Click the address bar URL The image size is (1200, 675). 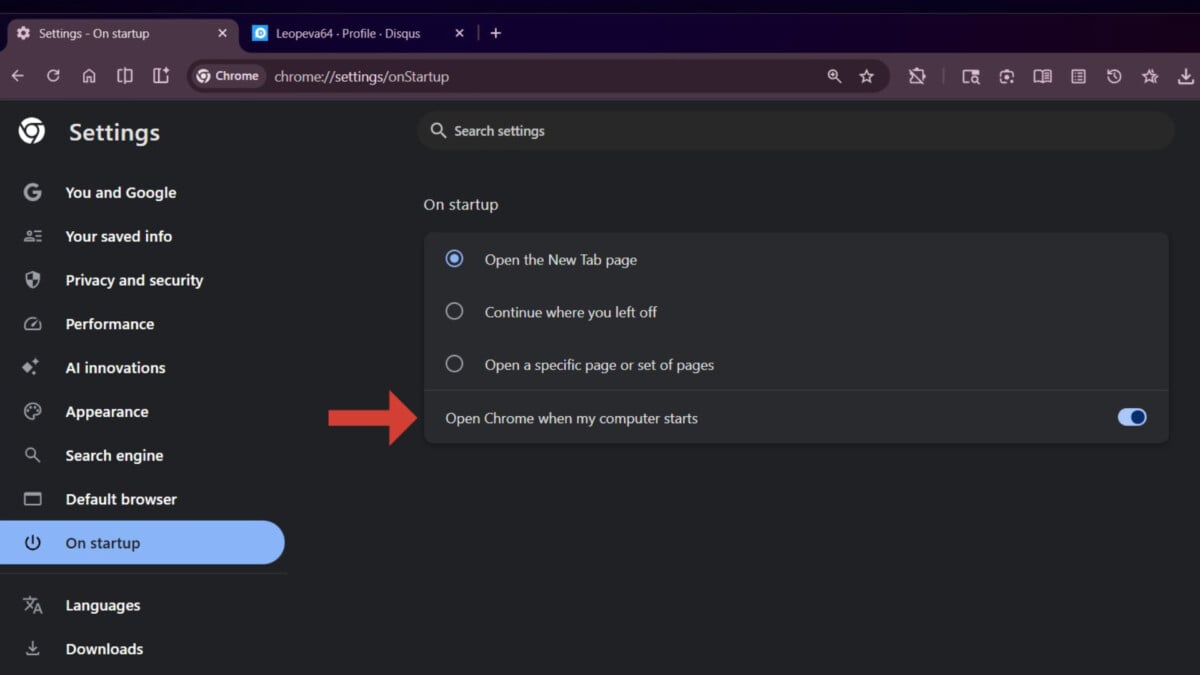362,76
